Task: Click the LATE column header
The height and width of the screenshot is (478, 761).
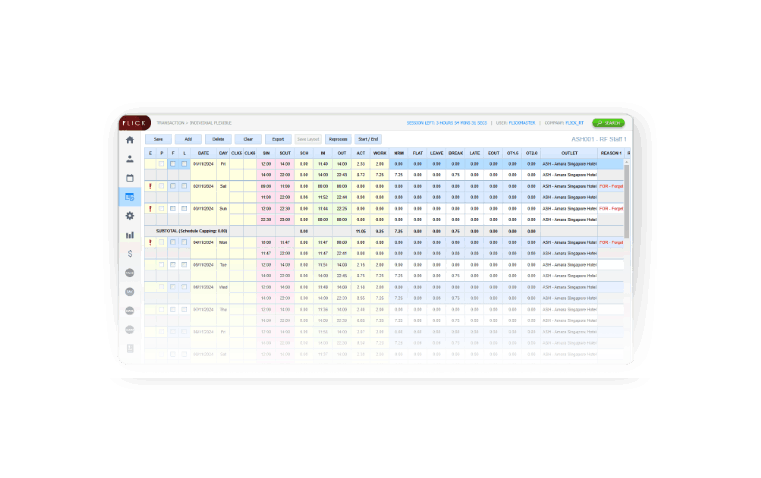Action: point(474,153)
